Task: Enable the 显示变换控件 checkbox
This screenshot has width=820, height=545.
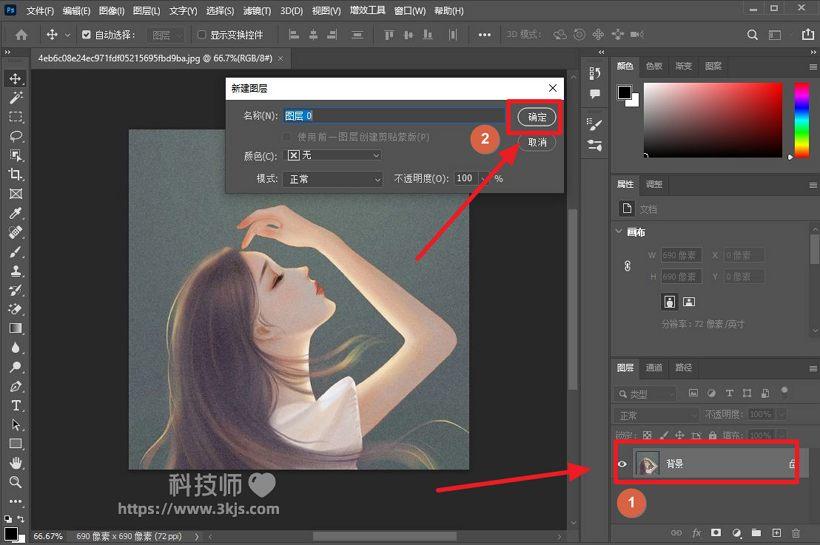Action: 201,35
